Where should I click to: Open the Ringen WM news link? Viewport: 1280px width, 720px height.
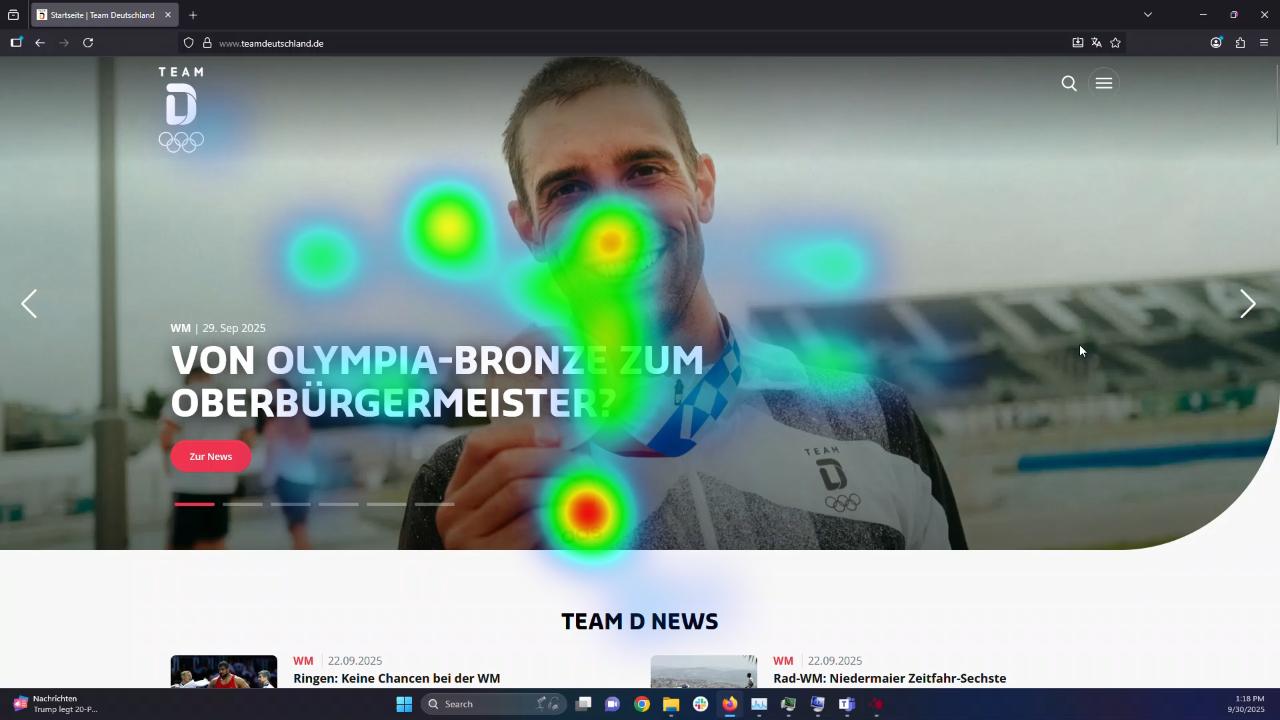pos(396,678)
